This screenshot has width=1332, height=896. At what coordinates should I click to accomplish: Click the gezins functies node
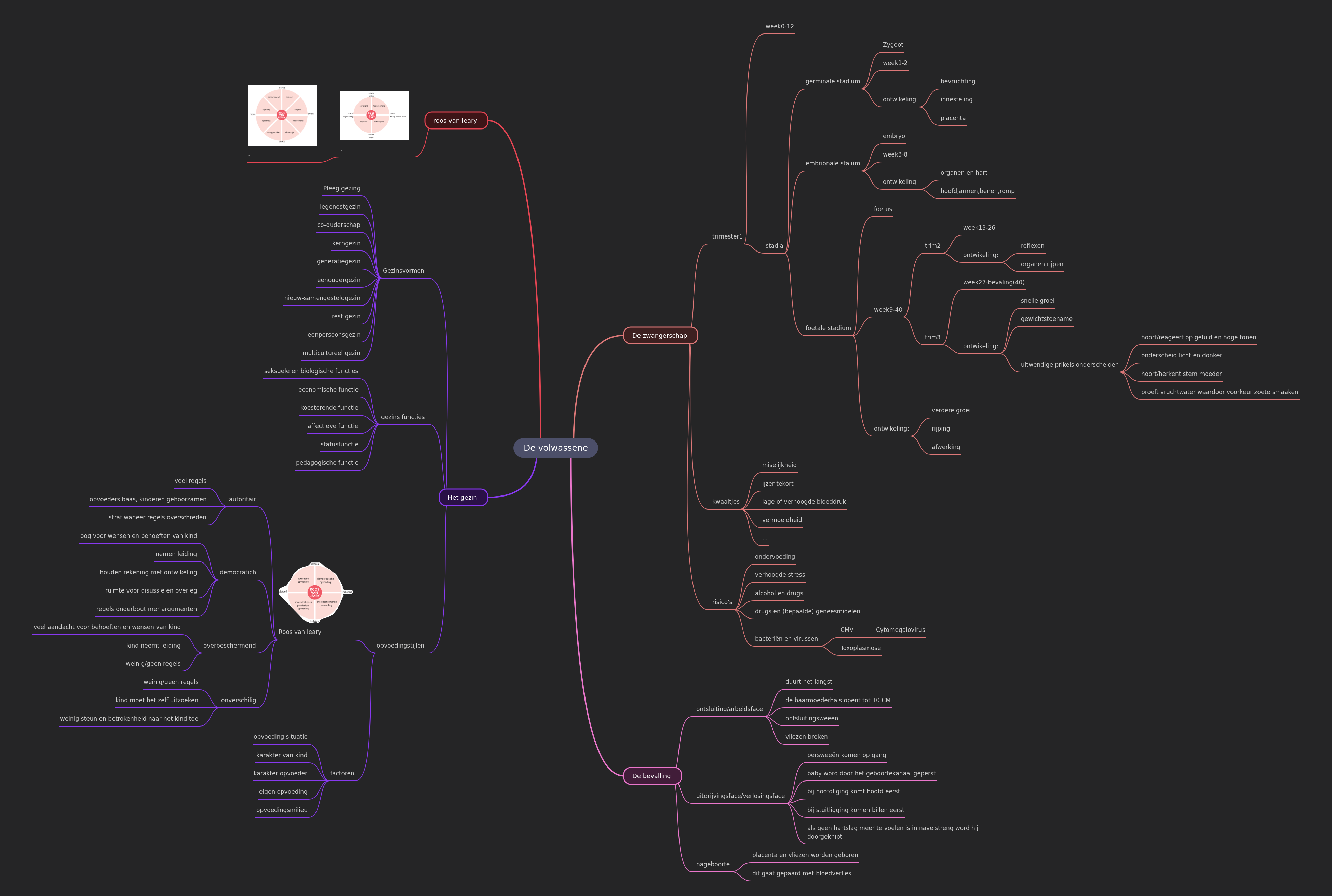tap(403, 417)
